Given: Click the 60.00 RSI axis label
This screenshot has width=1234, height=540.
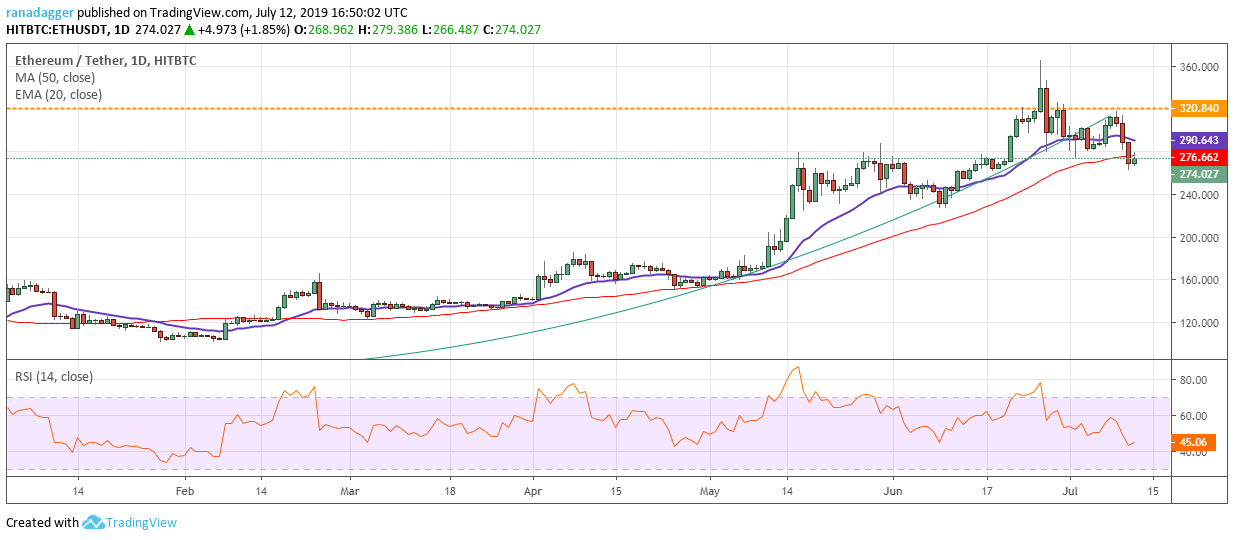Looking at the screenshot, I should [1192, 416].
